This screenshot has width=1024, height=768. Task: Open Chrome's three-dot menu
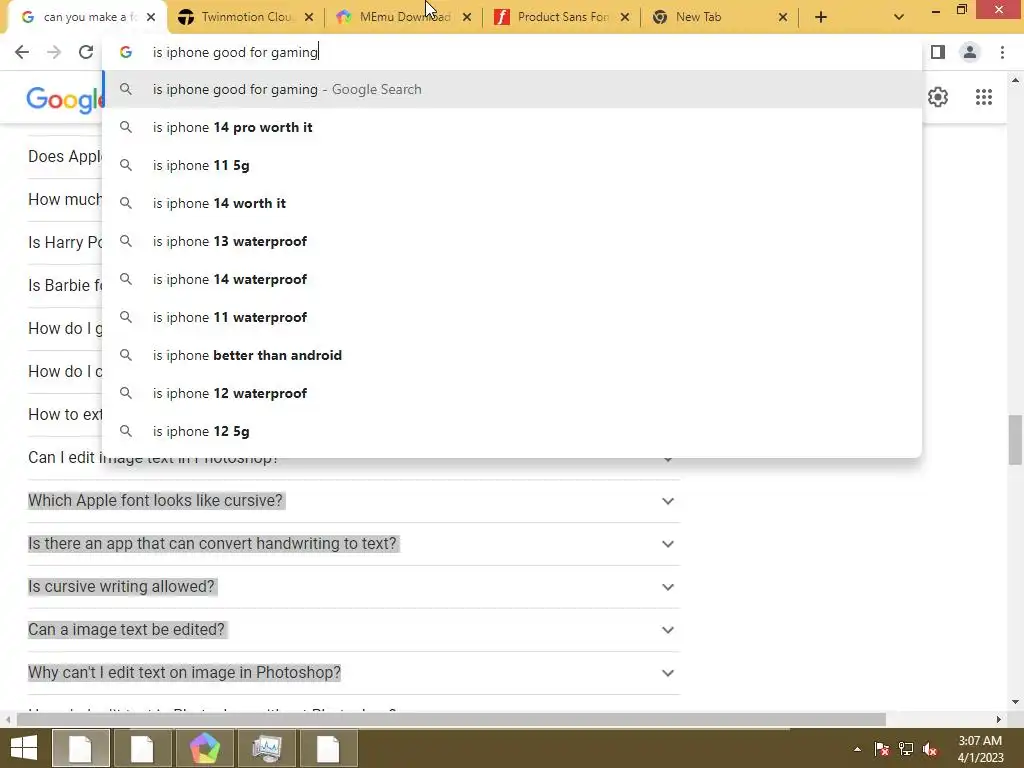pos(1002,52)
